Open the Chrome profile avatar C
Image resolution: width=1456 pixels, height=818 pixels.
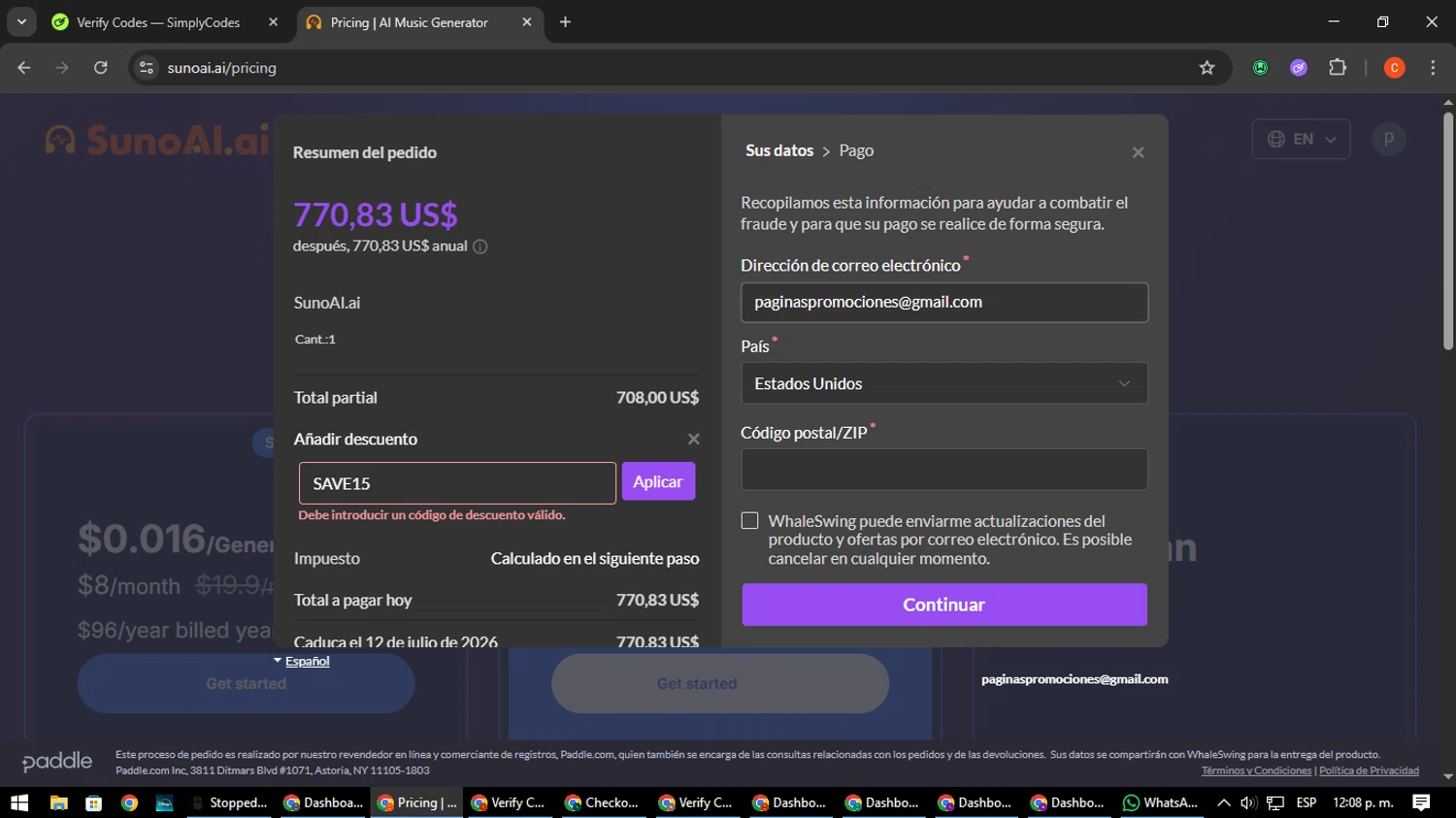pyautogui.click(x=1394, y=68)
